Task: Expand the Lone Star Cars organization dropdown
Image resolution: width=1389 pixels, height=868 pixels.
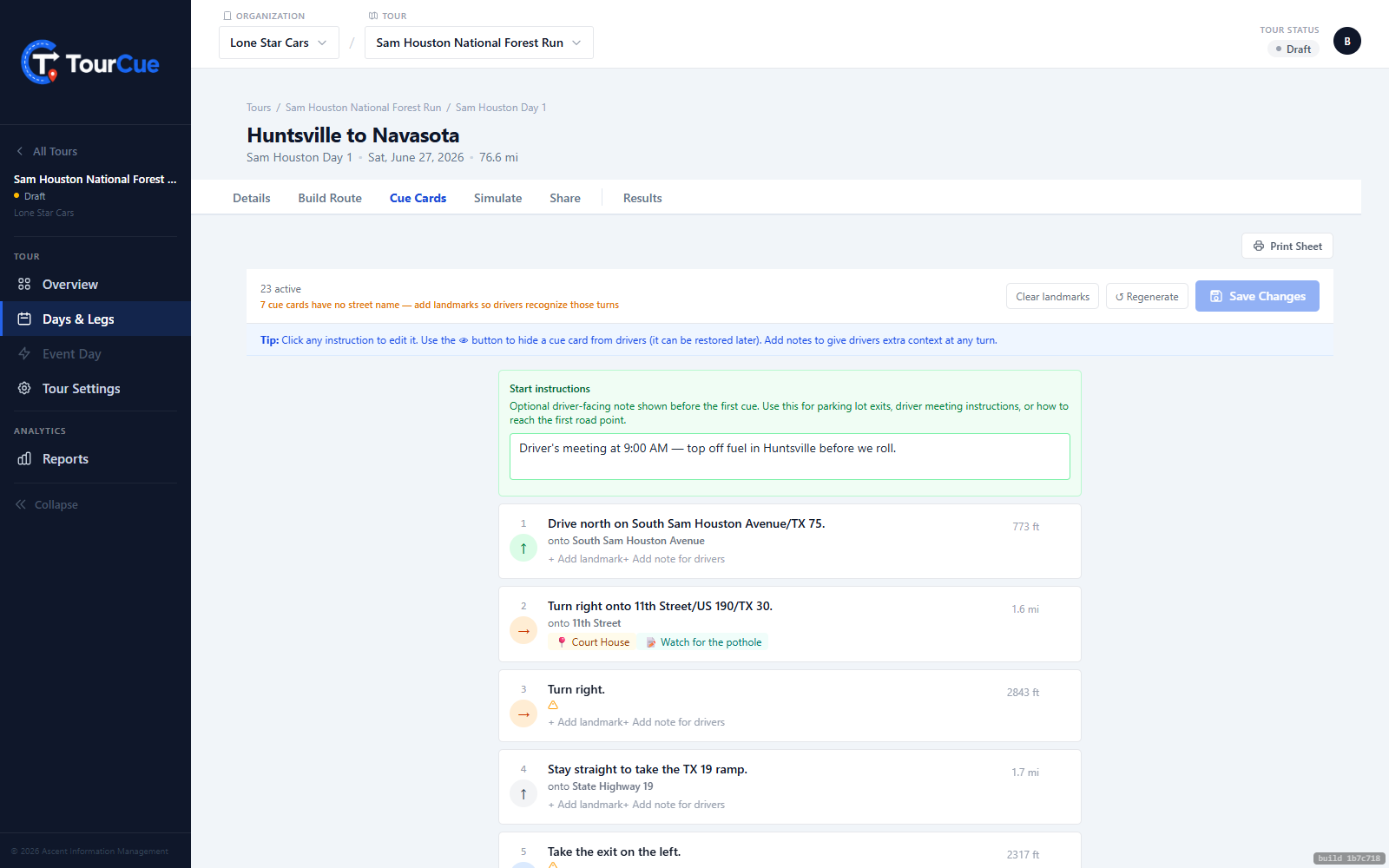Action: 279,43
